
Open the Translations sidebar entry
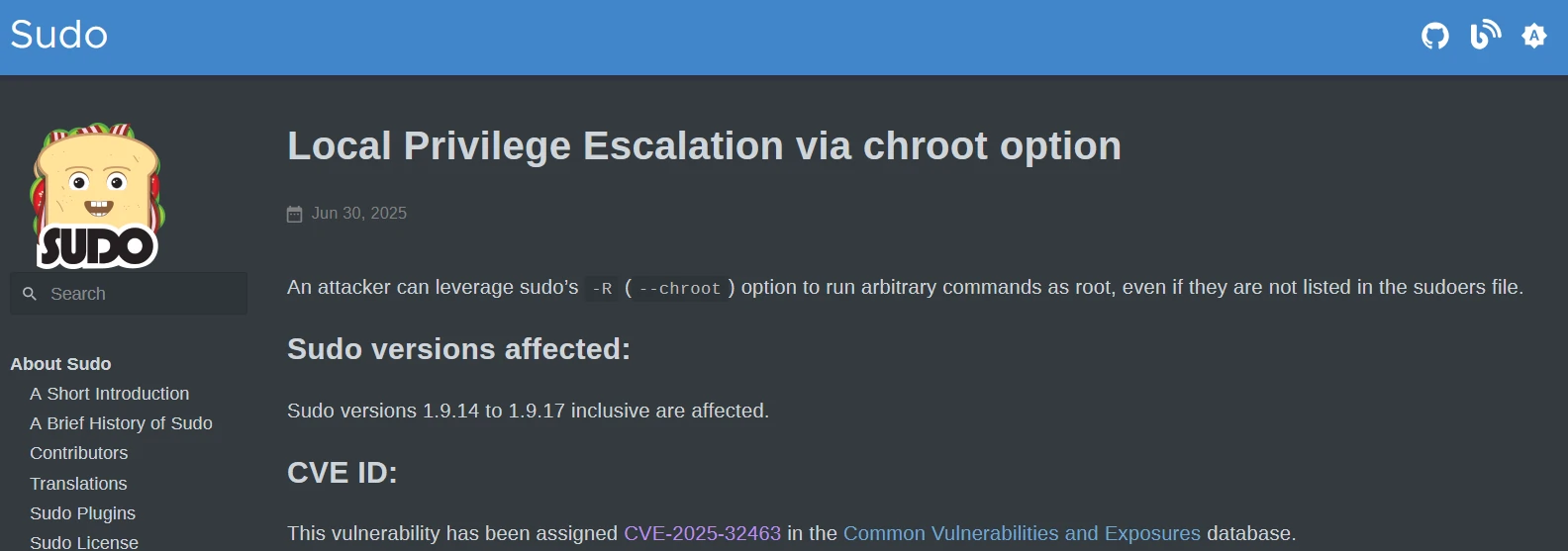coord(78,484)
